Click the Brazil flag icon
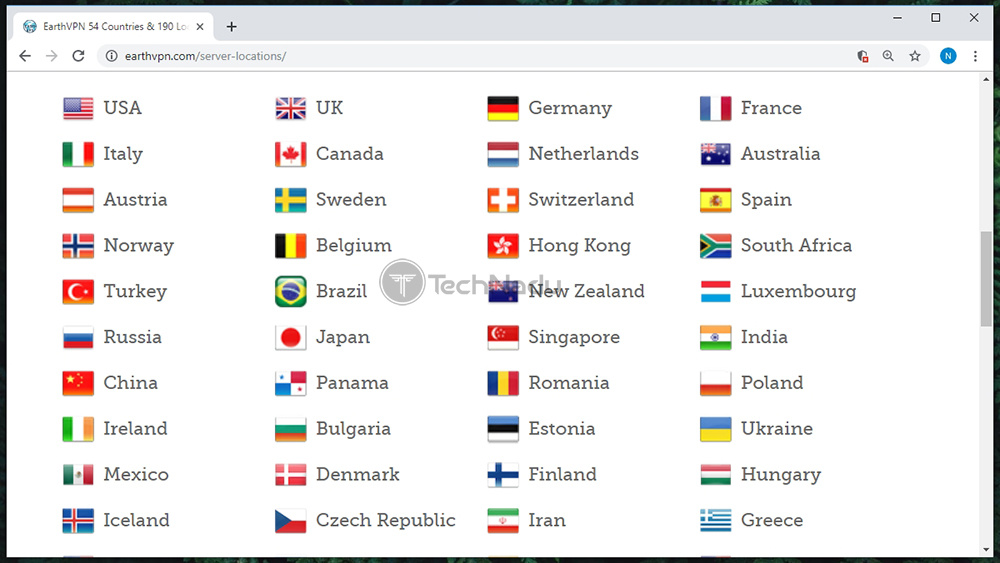The height and width of the screenshot is (563, 1000). (290, 292)
